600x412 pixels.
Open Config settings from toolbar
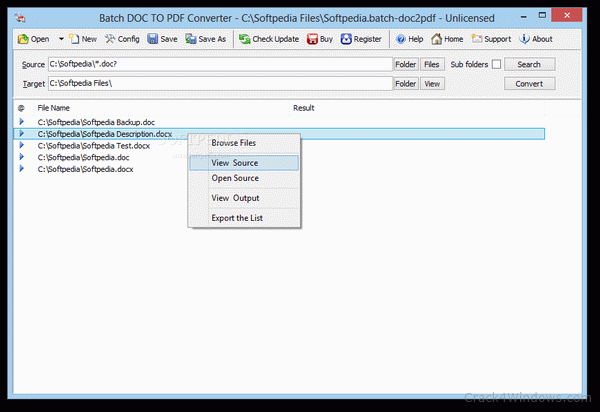[110, 39]
